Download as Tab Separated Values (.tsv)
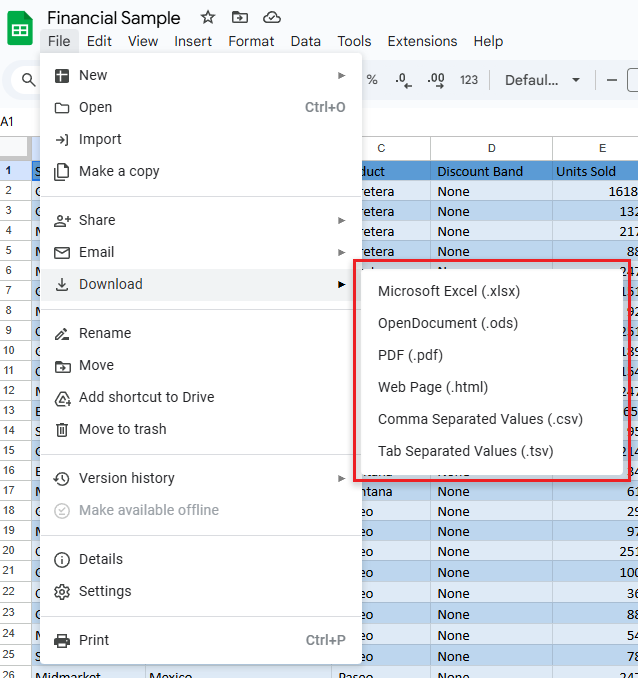The height and width of the screenshot is (678, 638). [492, 451]
